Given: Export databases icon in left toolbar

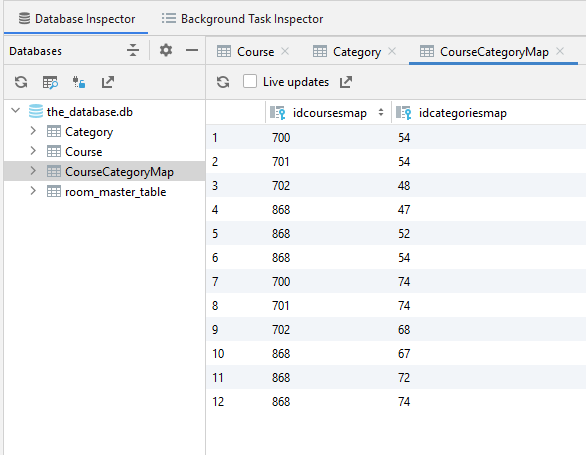Looking at the screenshot, I should click(x=108, y=82).
